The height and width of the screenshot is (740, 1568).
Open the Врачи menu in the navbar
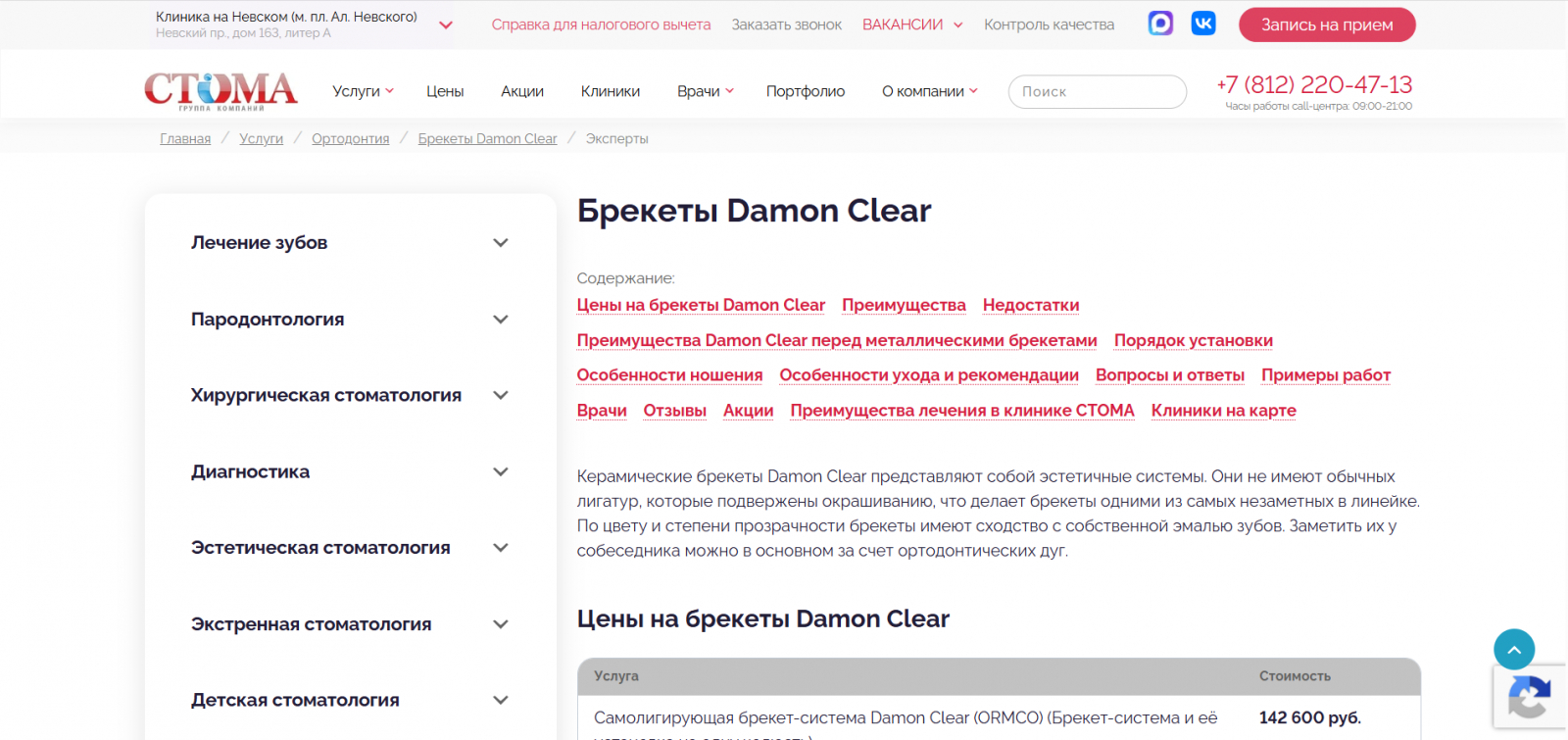706,91
